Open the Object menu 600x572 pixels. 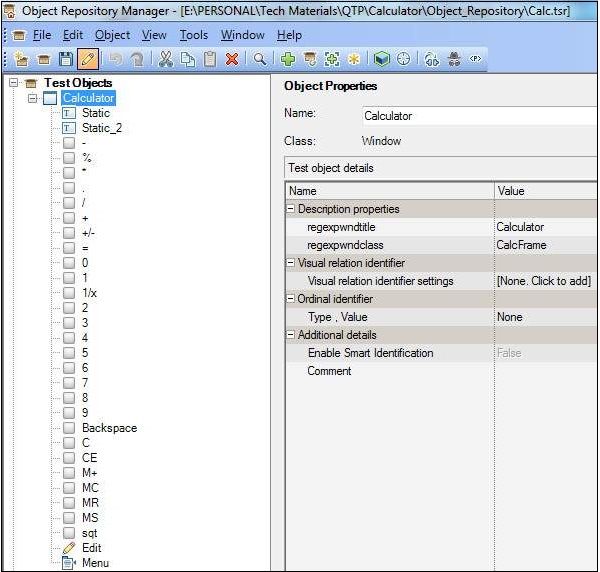tap(112, 35)
